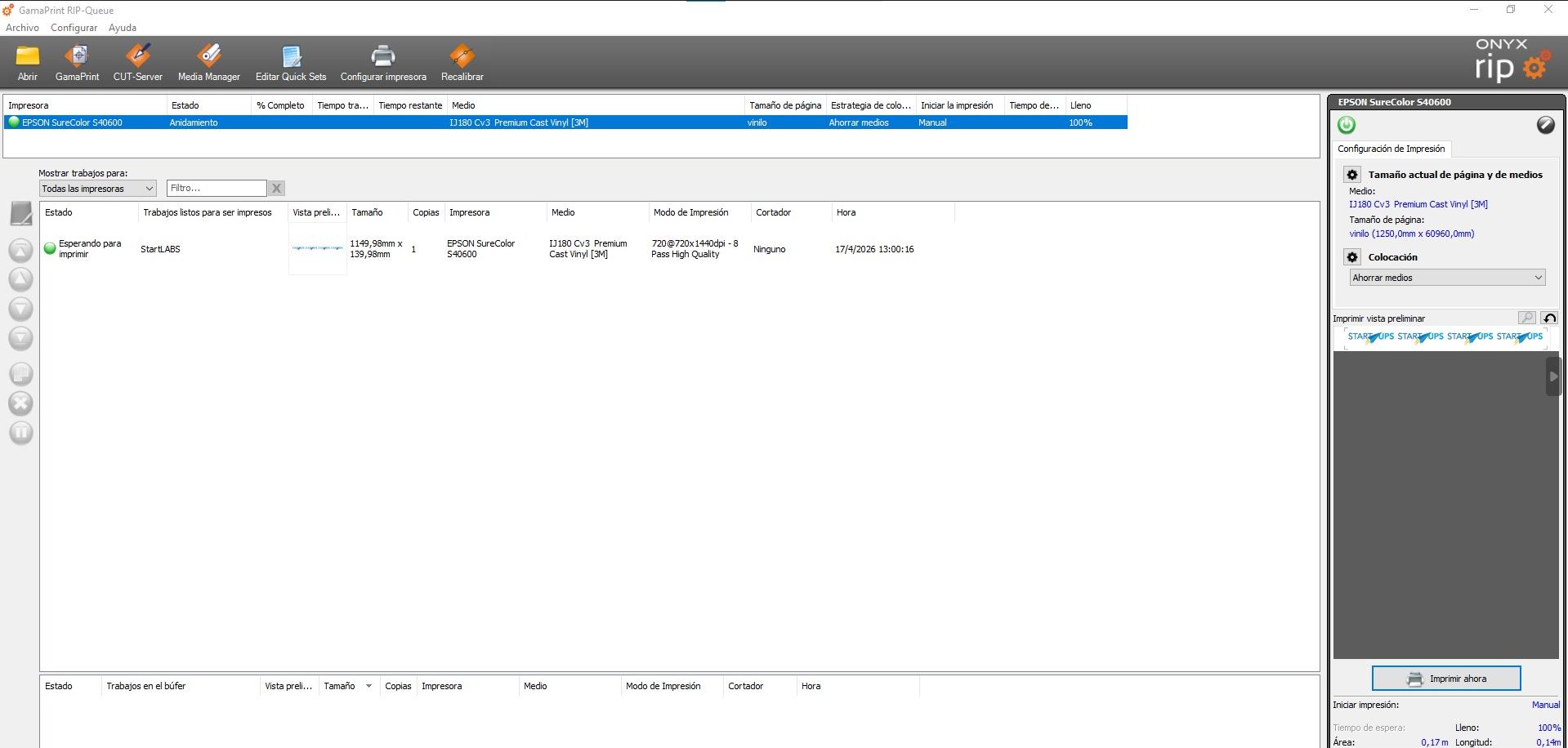Click the black round slash icon in the printer panel

pyautogui.click(x=1545, y=125)
